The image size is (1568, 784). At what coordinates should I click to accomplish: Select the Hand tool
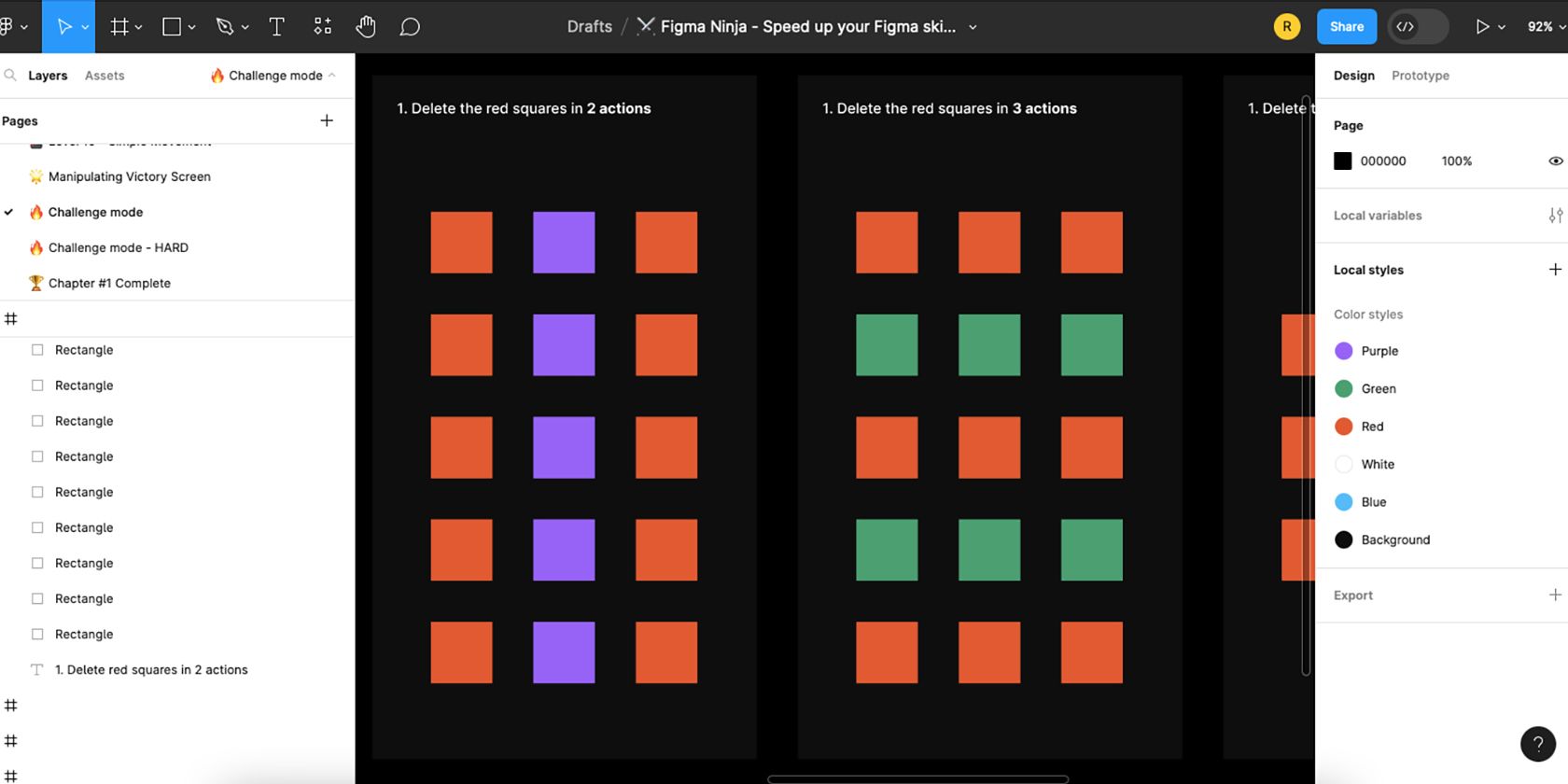pyautogui.click(x=366, y=27)
